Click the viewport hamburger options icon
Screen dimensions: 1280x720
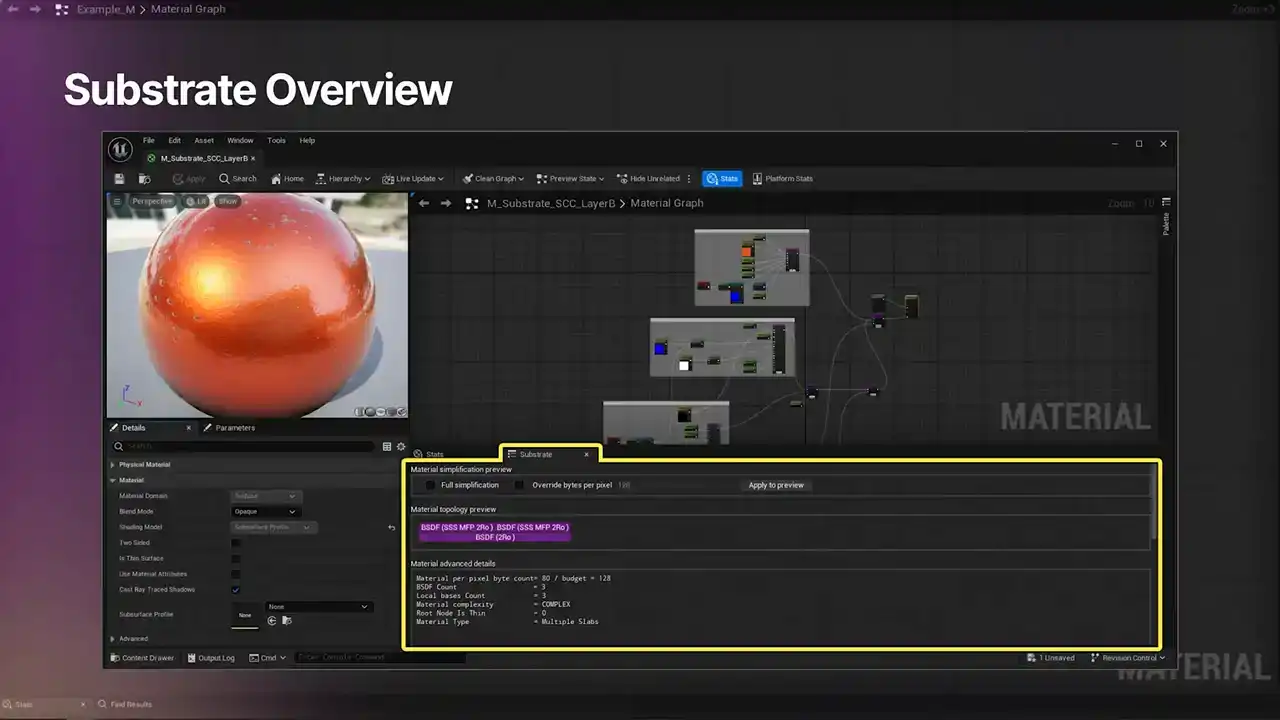click(x=117, y=201)
